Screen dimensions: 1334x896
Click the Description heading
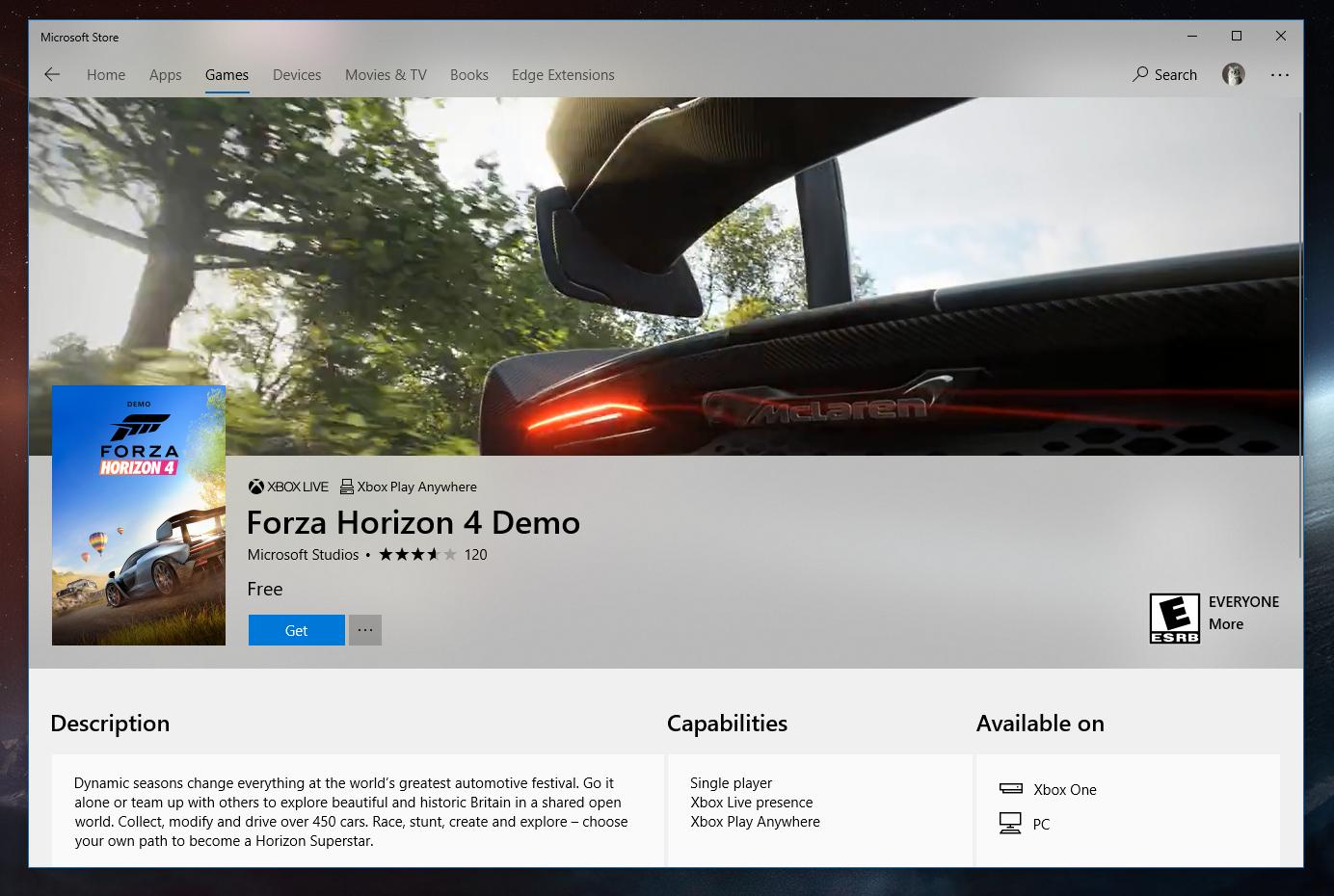pyautogui.click(x=110, y=724)
